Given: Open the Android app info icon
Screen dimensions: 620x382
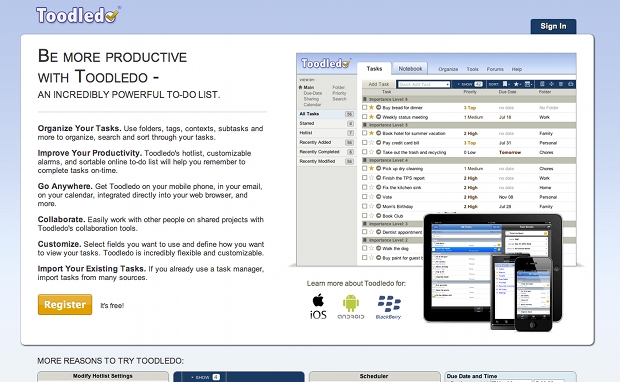Looking at the screenshot, I should [351, 306].
